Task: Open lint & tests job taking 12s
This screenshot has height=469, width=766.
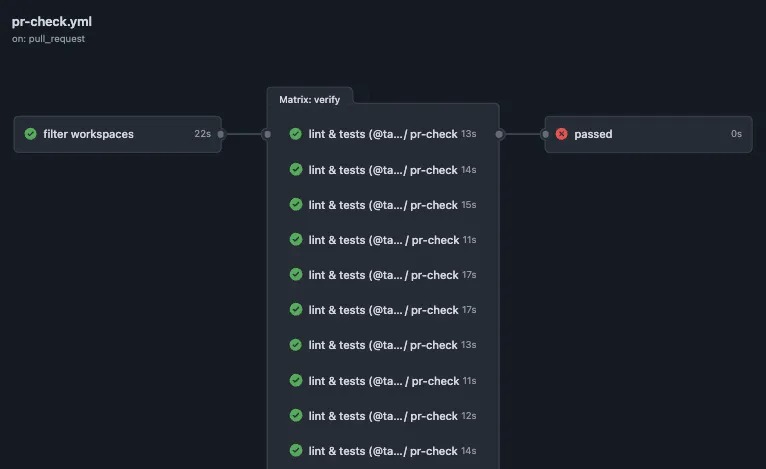Action: [383, 416]
